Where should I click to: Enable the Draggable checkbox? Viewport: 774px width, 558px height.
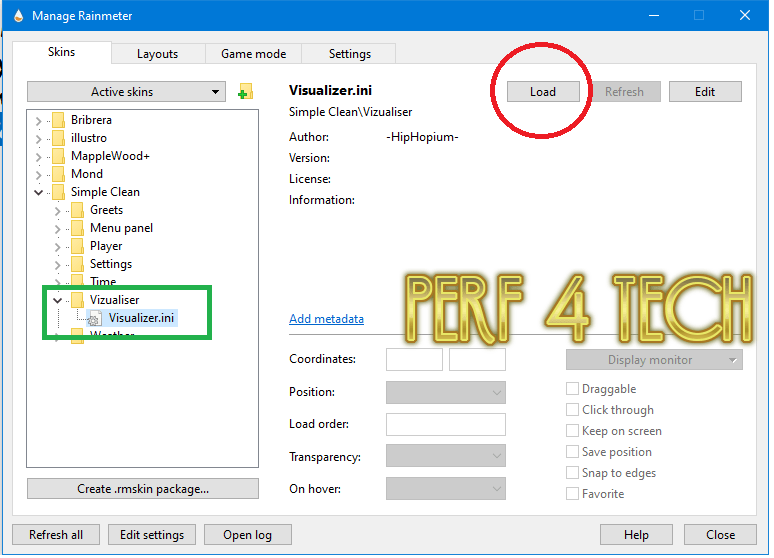(x=573, y=389)
